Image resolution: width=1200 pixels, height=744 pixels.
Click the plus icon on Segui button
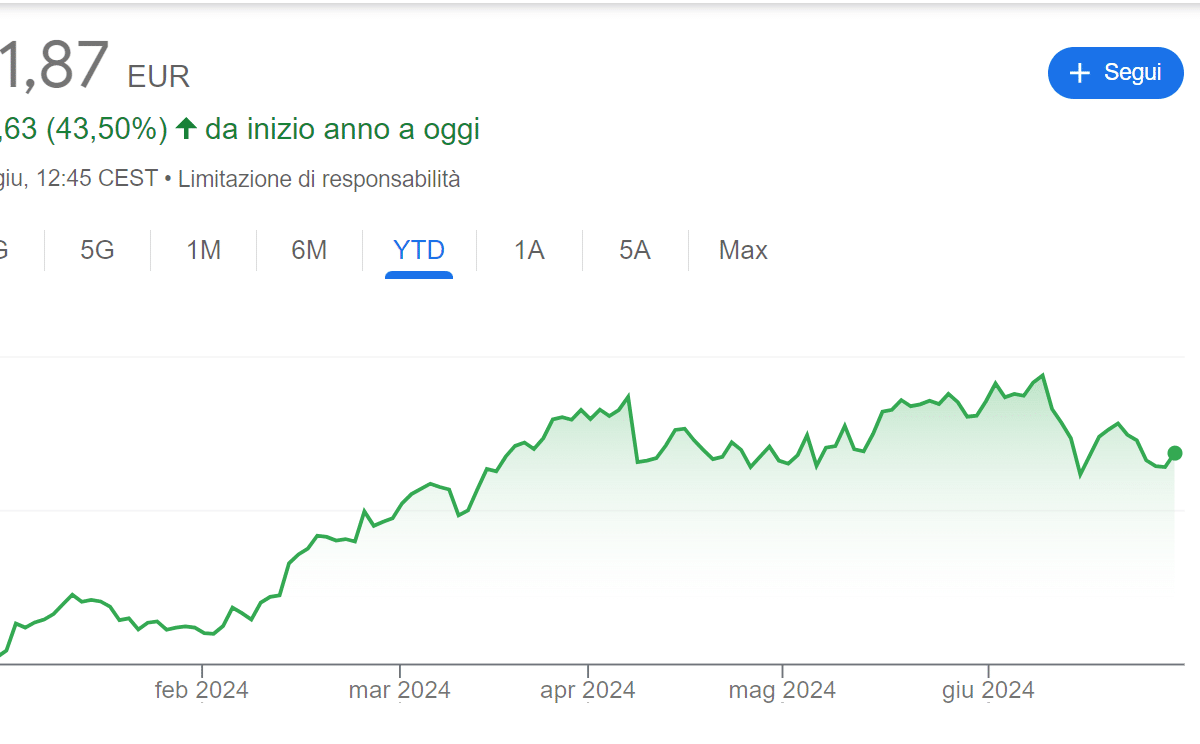tap(1079, 73)
